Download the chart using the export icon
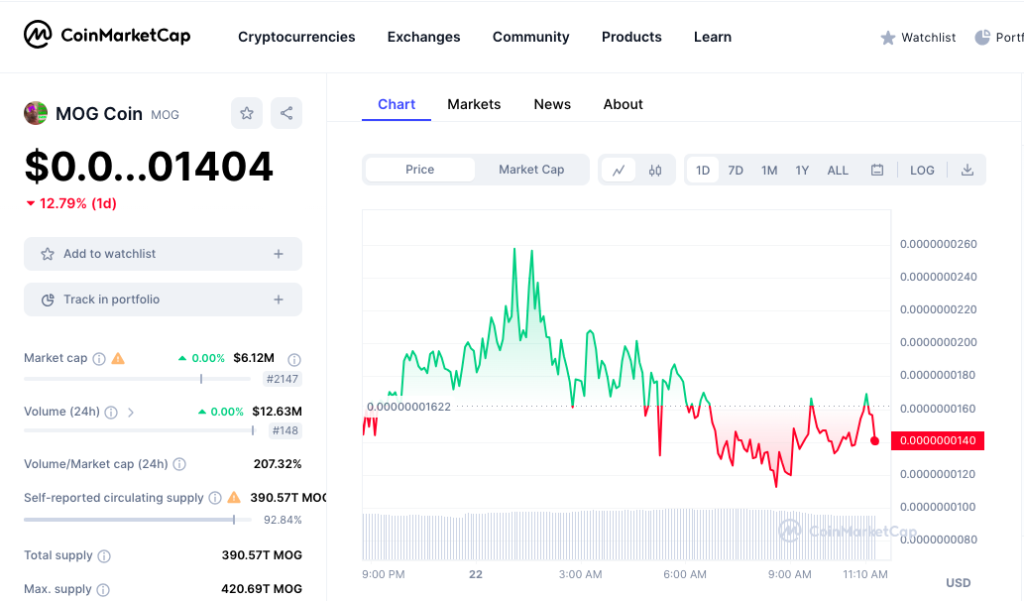This screenshot has width=1024, height=601. click(967, 170)
